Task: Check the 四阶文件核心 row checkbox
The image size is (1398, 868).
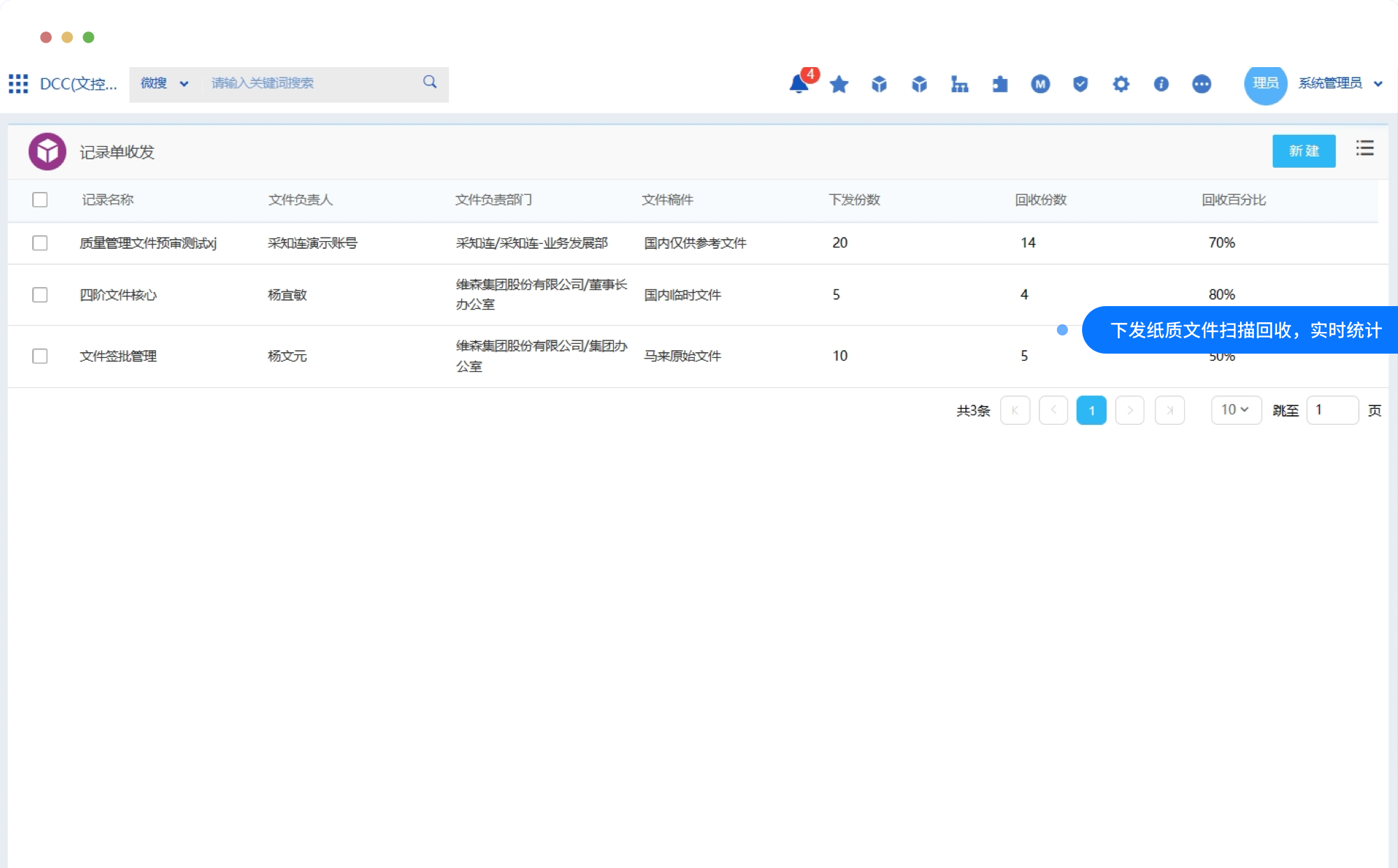Action: (40, 295)
